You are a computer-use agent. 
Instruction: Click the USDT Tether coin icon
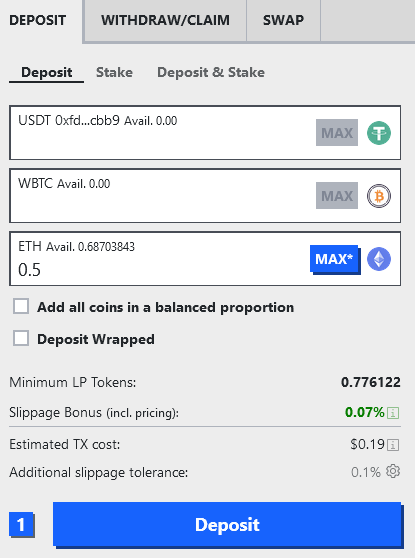click(379, 133)
